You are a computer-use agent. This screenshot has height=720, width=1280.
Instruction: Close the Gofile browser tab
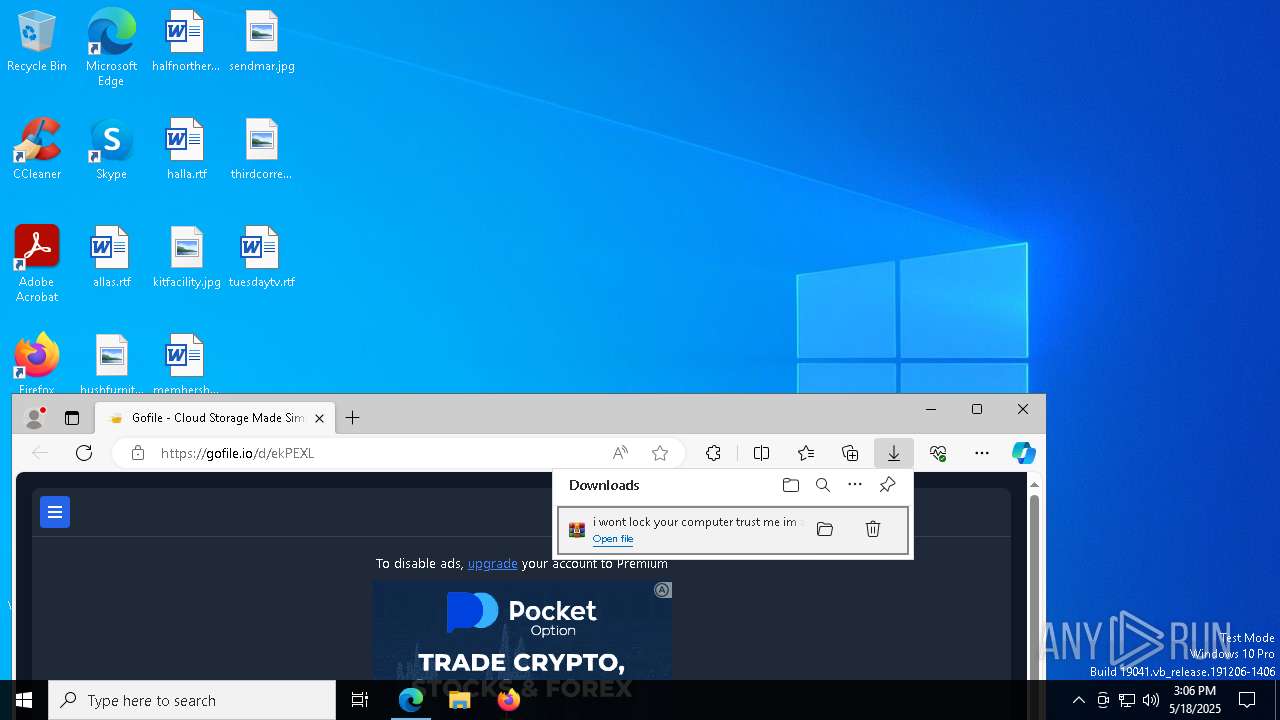click(x=320, y=418)
